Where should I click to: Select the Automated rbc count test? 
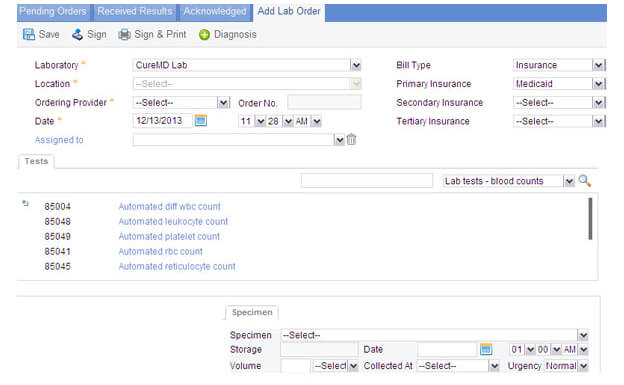(160, 251)
